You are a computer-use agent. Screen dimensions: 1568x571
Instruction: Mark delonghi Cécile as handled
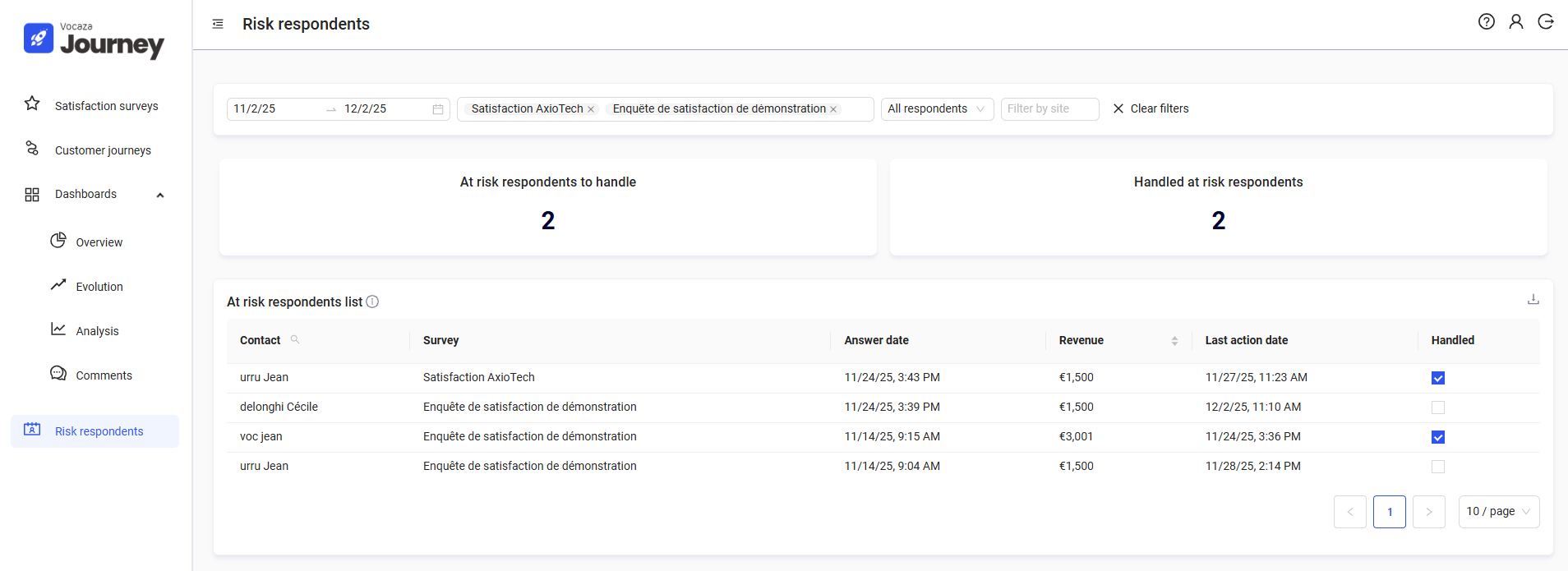[x=1437, y=408]
